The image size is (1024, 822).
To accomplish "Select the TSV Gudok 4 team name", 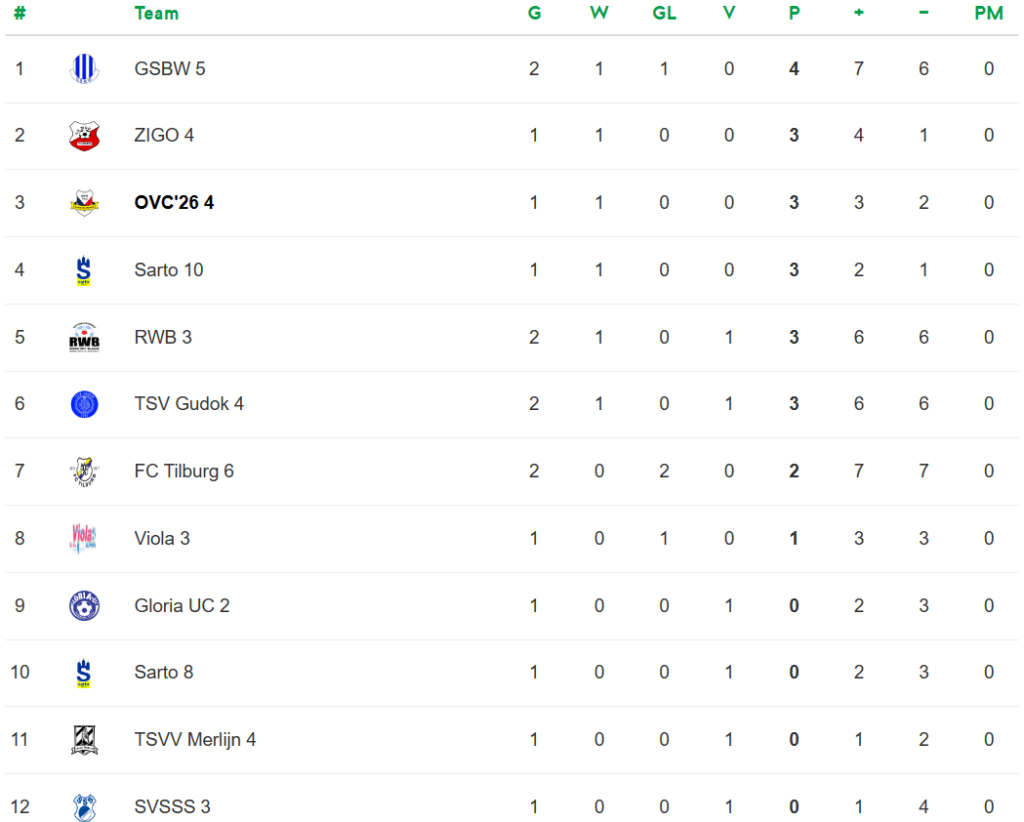I will (x=189, y=404).
